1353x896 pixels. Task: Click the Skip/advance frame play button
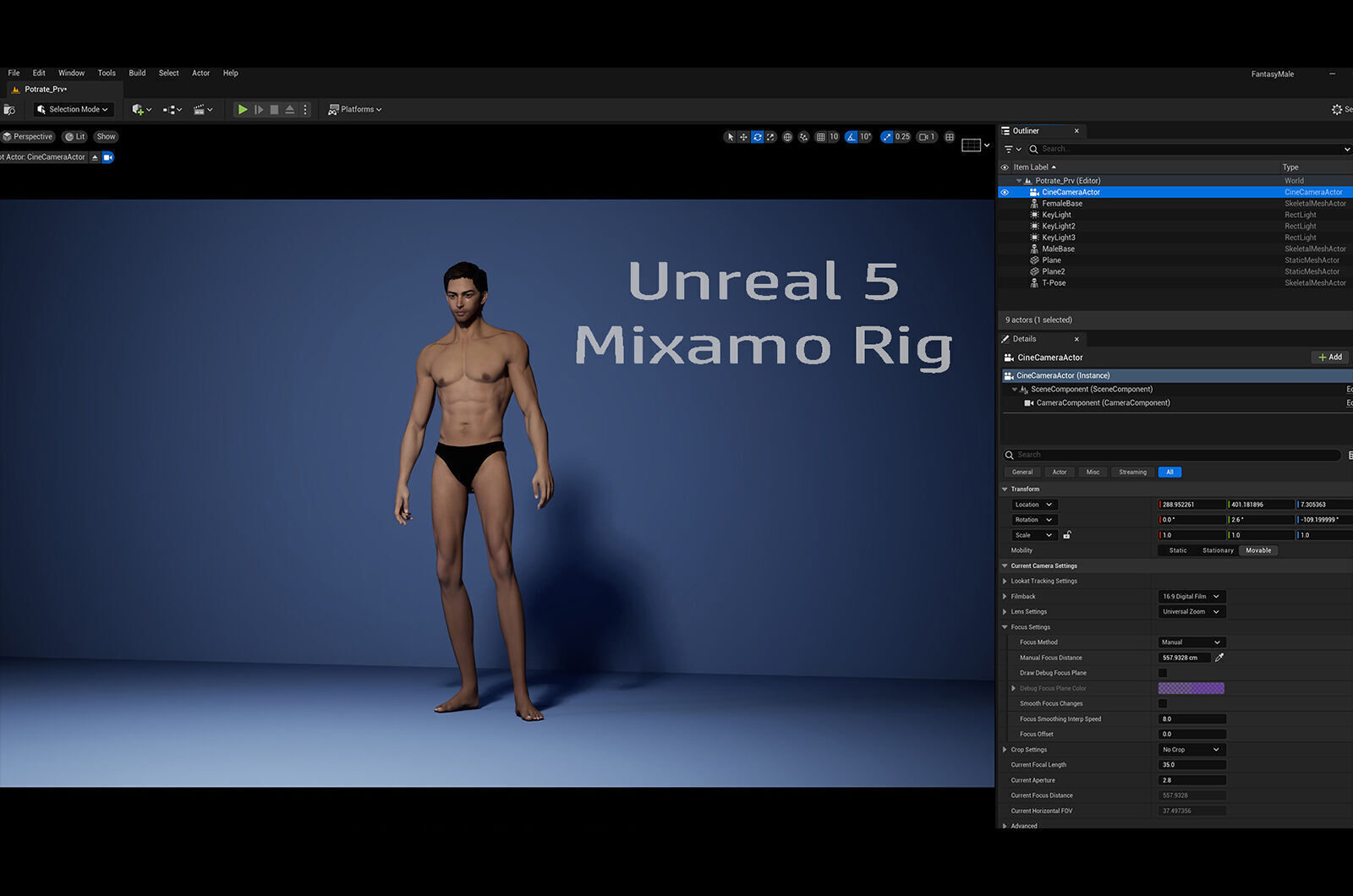(259, 109)
